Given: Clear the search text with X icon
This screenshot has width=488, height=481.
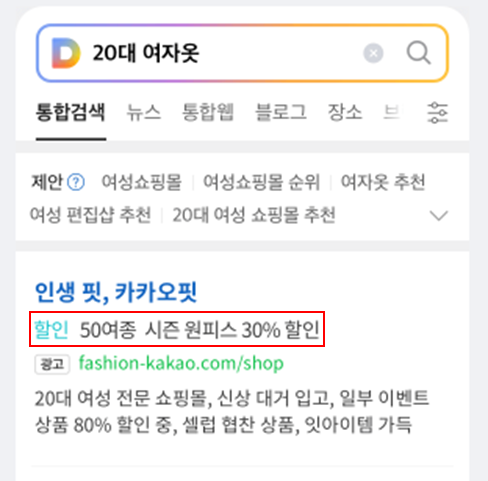Looking at the screenshot, I should pyautogui.click(x=373, y=53).
